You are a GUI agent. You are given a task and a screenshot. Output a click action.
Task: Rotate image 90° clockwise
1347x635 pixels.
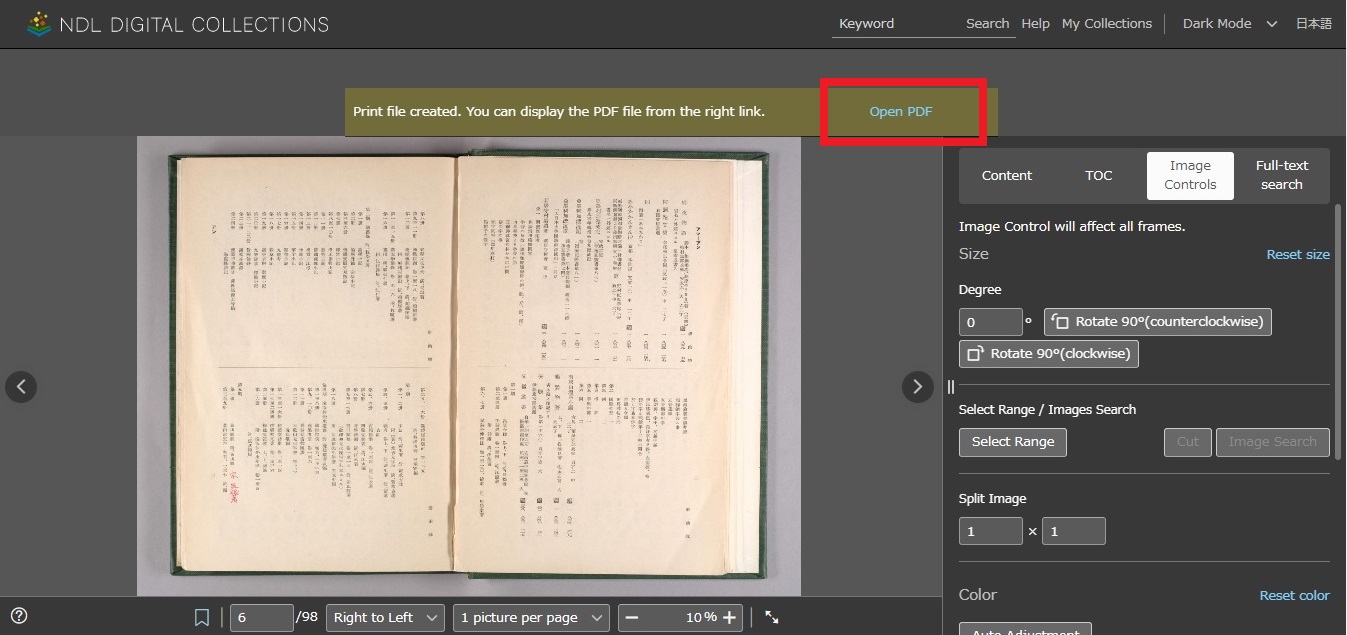point(1049,354)
